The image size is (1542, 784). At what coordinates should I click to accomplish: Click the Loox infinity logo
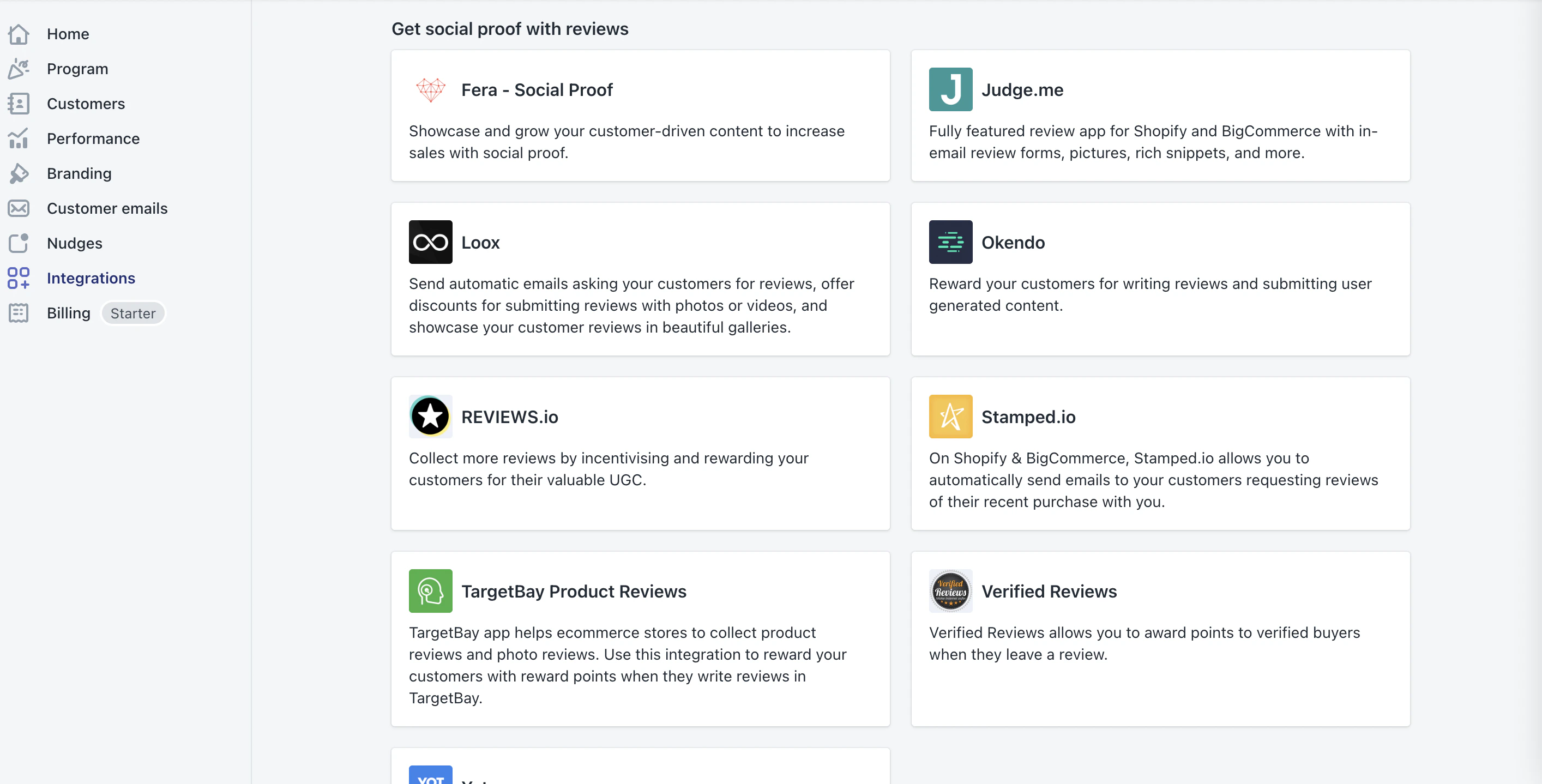pos(430,243)
